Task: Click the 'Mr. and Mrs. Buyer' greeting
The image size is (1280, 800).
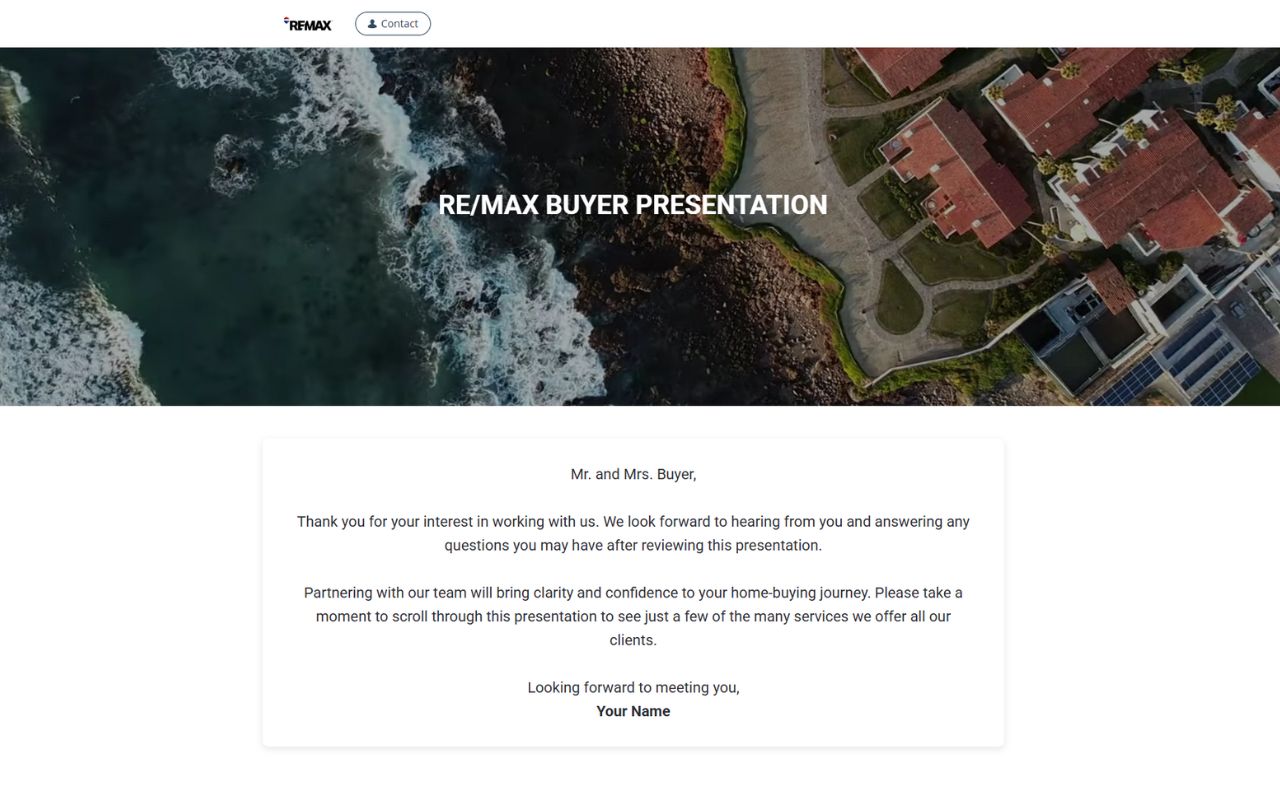Action: point(633,474)
